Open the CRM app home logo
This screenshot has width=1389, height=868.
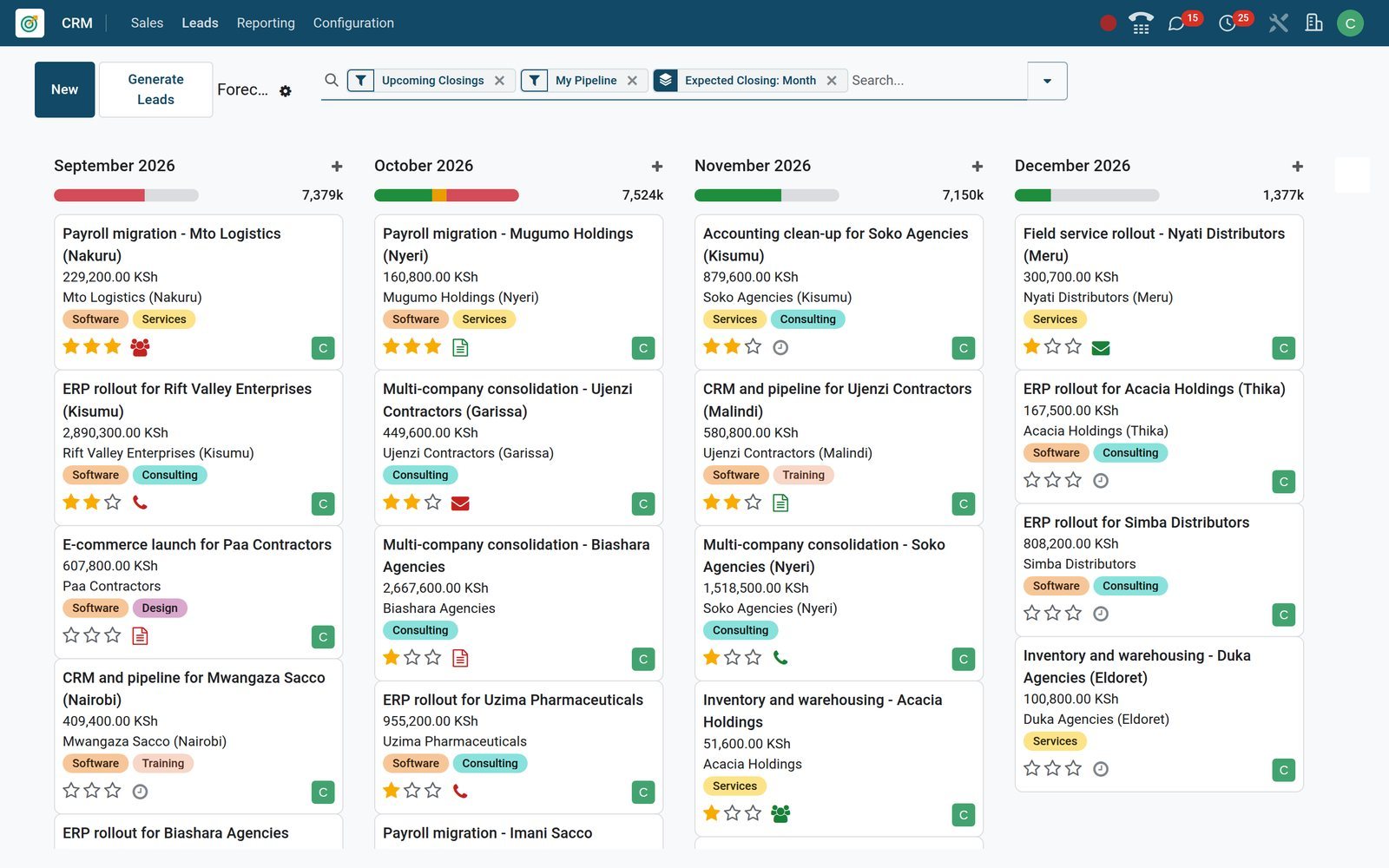[x=30, y=23]
